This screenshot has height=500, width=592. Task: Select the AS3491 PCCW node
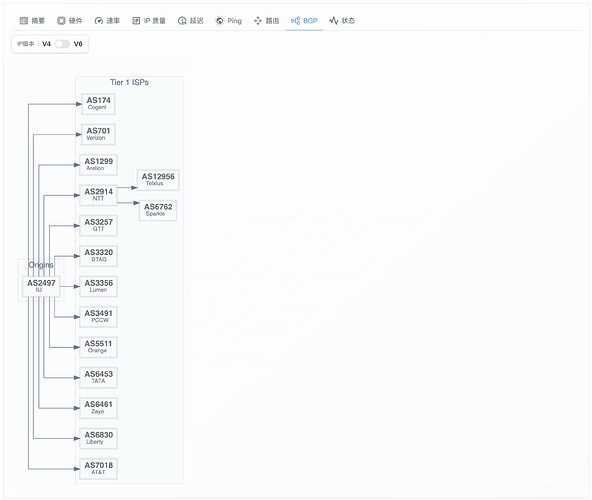coord(99,317)
